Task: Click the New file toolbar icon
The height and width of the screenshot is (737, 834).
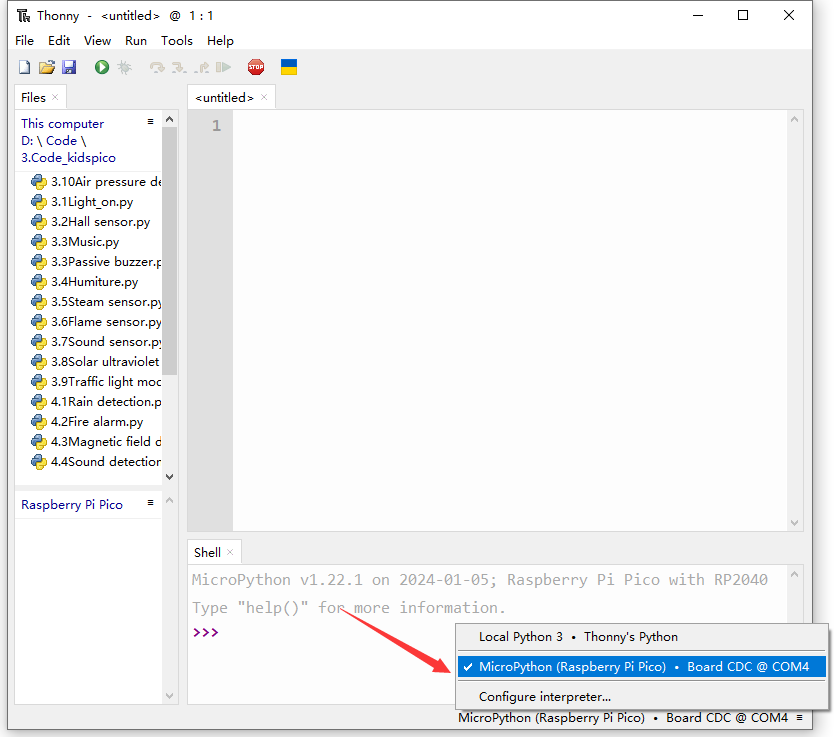Action: tap(24, 67)
